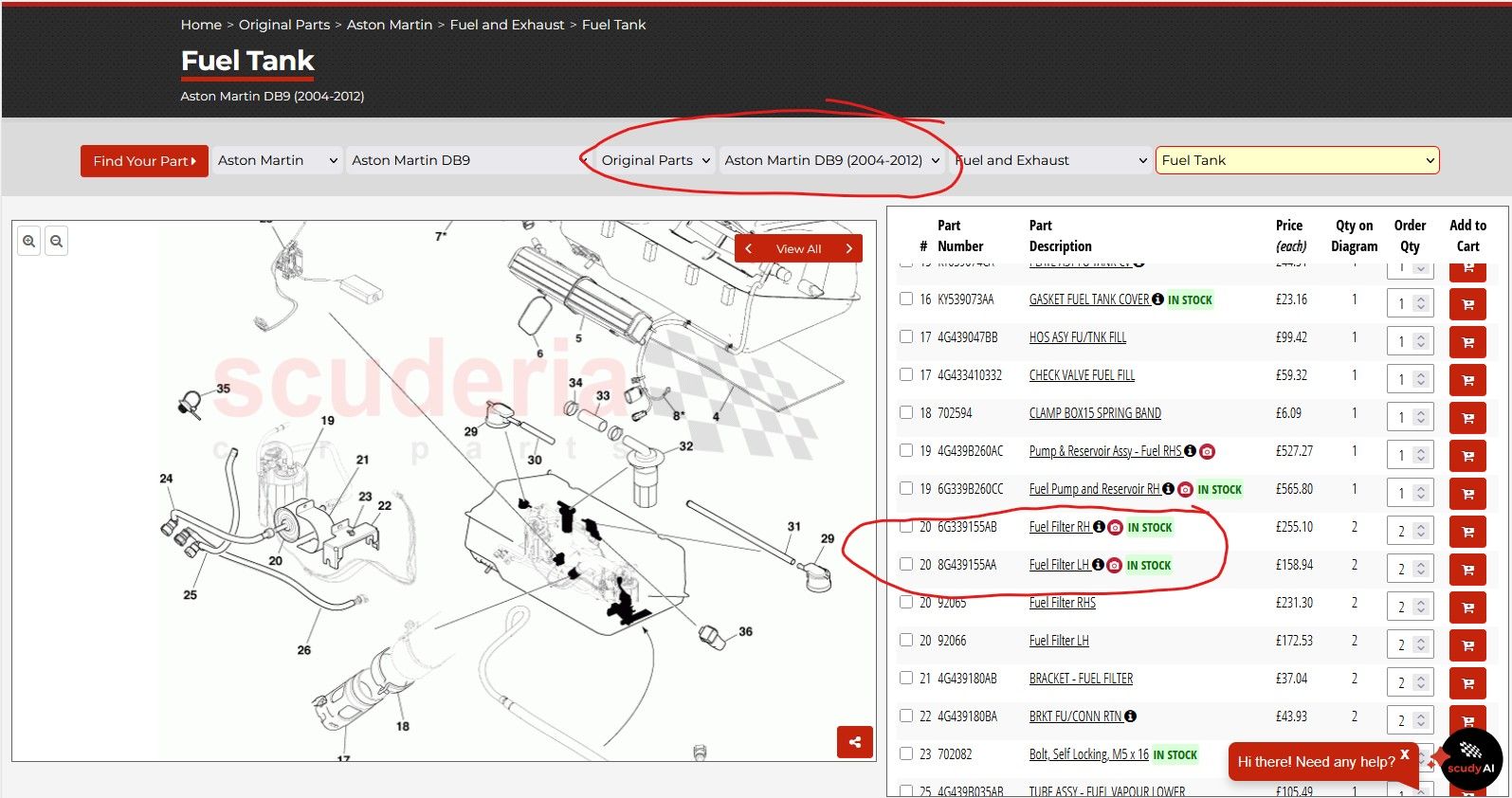Go to next diagram with right arrow
Image resolution: width=1512 pixels, height=798 pixels.
pos(849,248)
